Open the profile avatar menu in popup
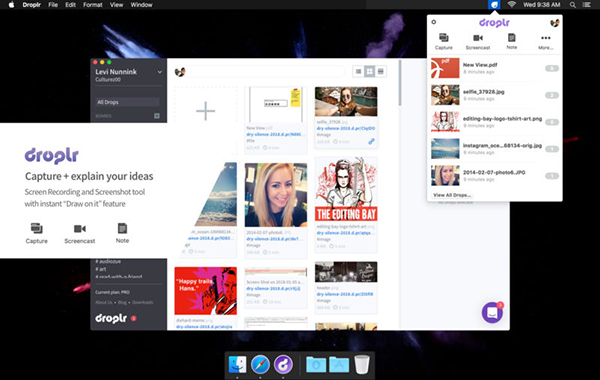The height and width of the screenshot is (380, 600). point(554,23)
